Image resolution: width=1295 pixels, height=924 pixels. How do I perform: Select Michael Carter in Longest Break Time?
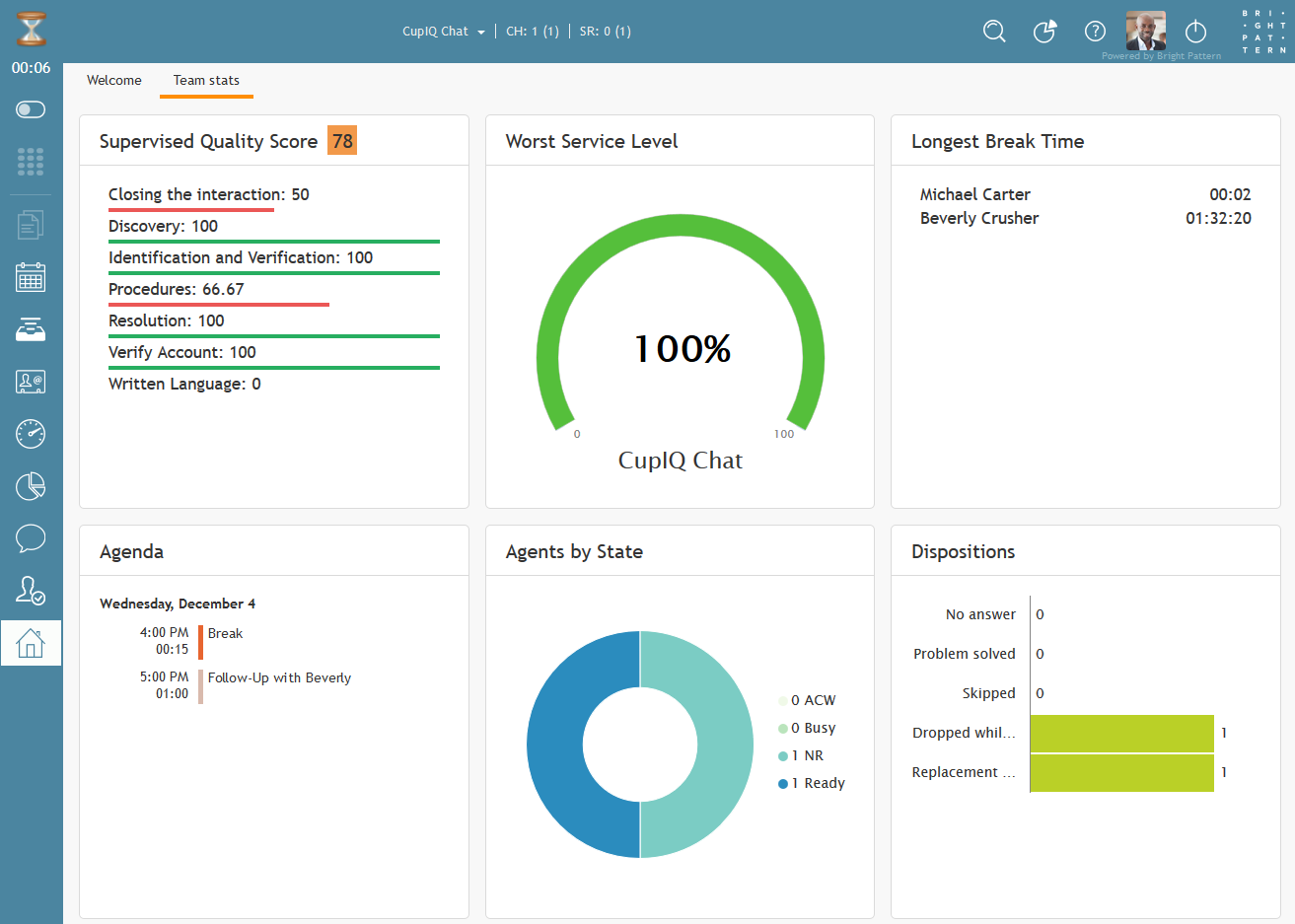click(975, 195)
